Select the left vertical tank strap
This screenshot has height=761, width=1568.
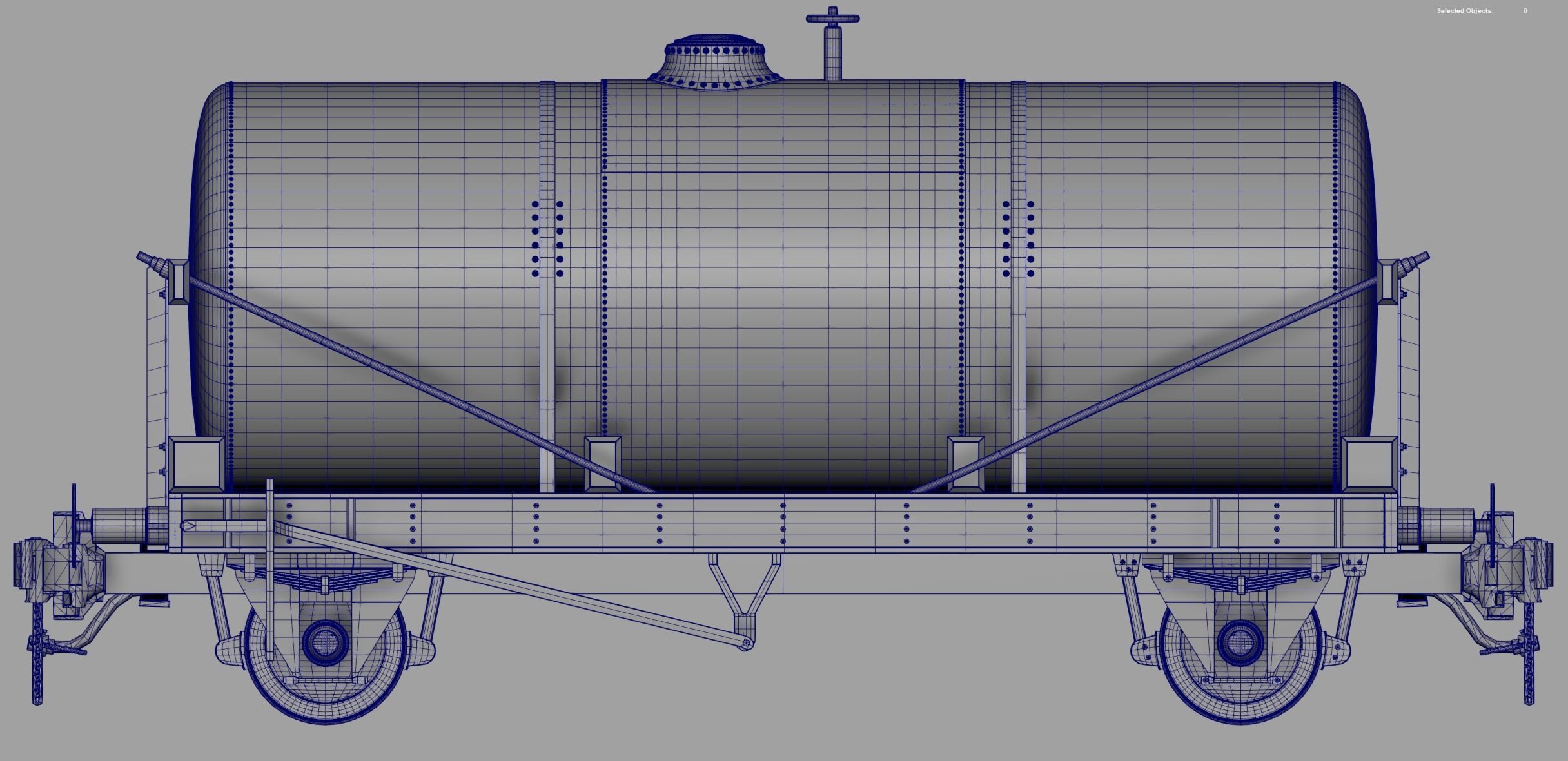click(547, 287)
